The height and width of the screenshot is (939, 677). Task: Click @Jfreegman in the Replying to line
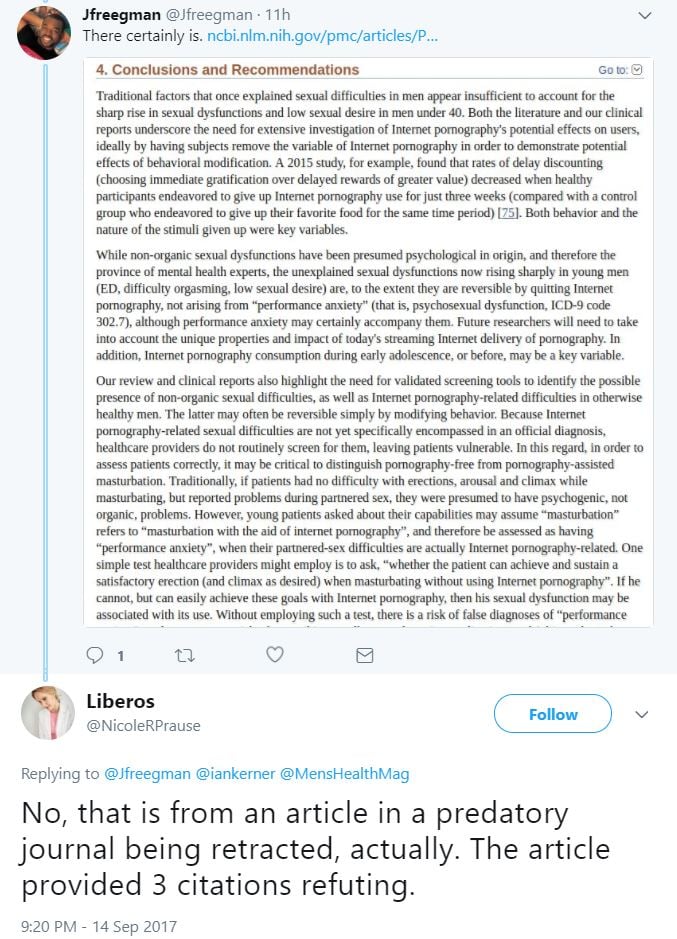click(x=146, y=773)
